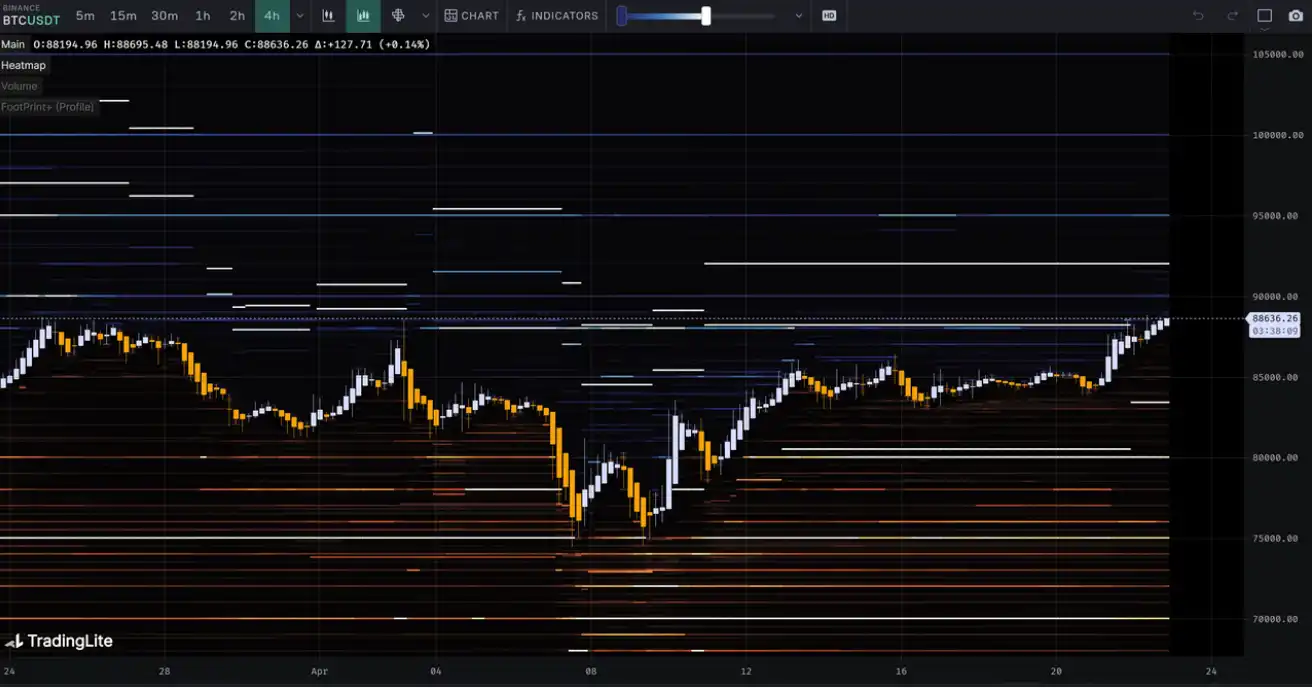
Task: Click the heatmap intensity slider handle
Action: point(706,16)
